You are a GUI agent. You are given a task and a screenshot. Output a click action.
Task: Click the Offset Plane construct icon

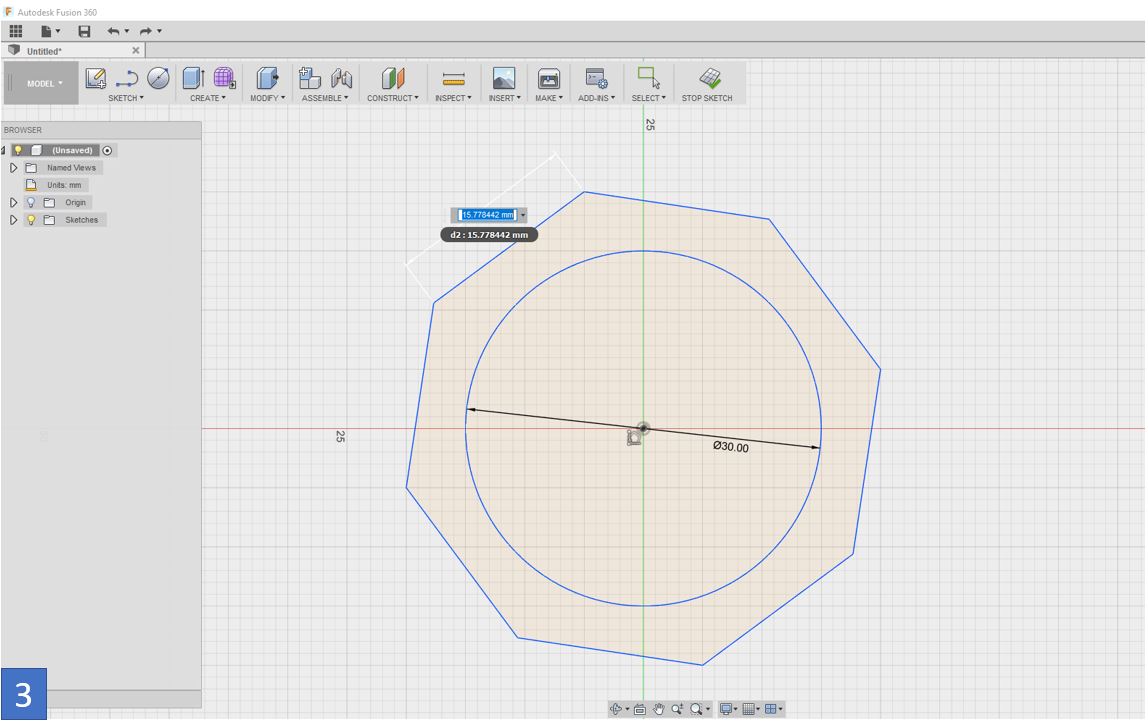392,78
